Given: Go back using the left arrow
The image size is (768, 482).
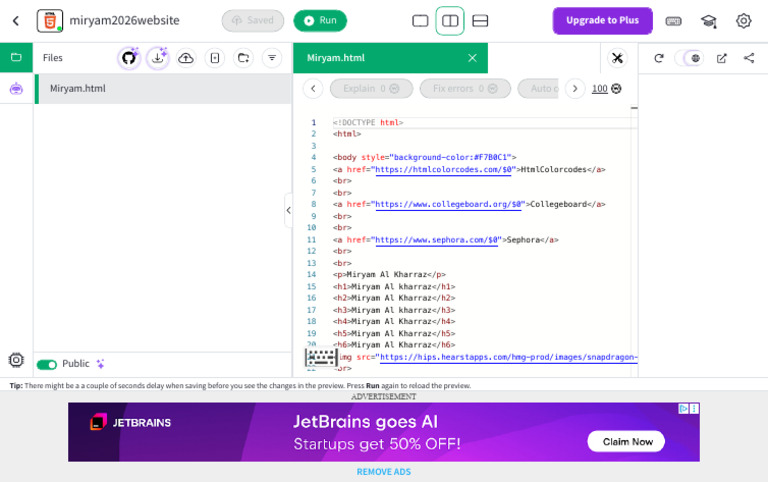Looking at the screenshot, I should (x=16, y=21).
